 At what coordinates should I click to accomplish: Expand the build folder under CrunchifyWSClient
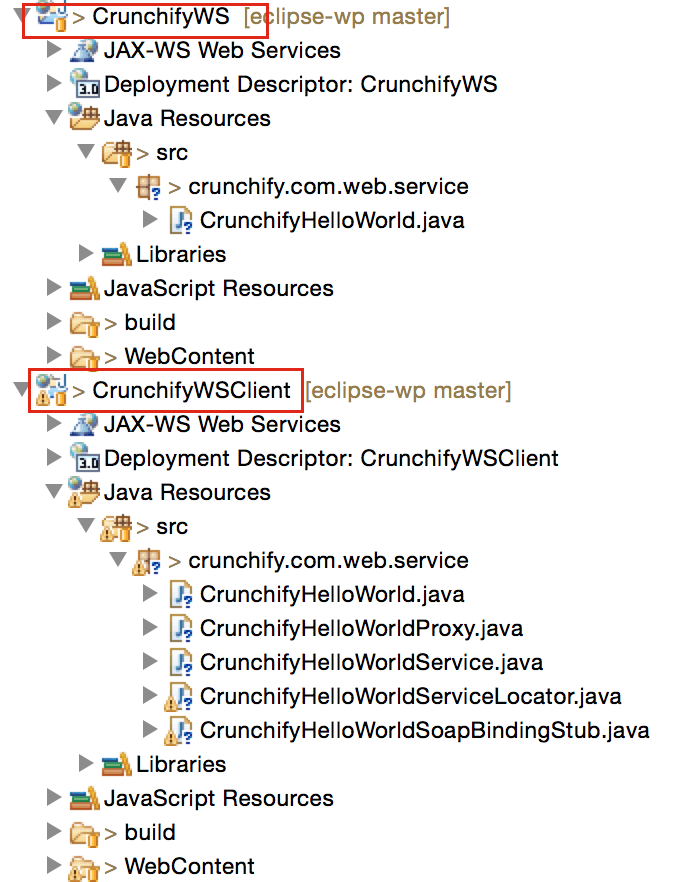click(53, 832)
